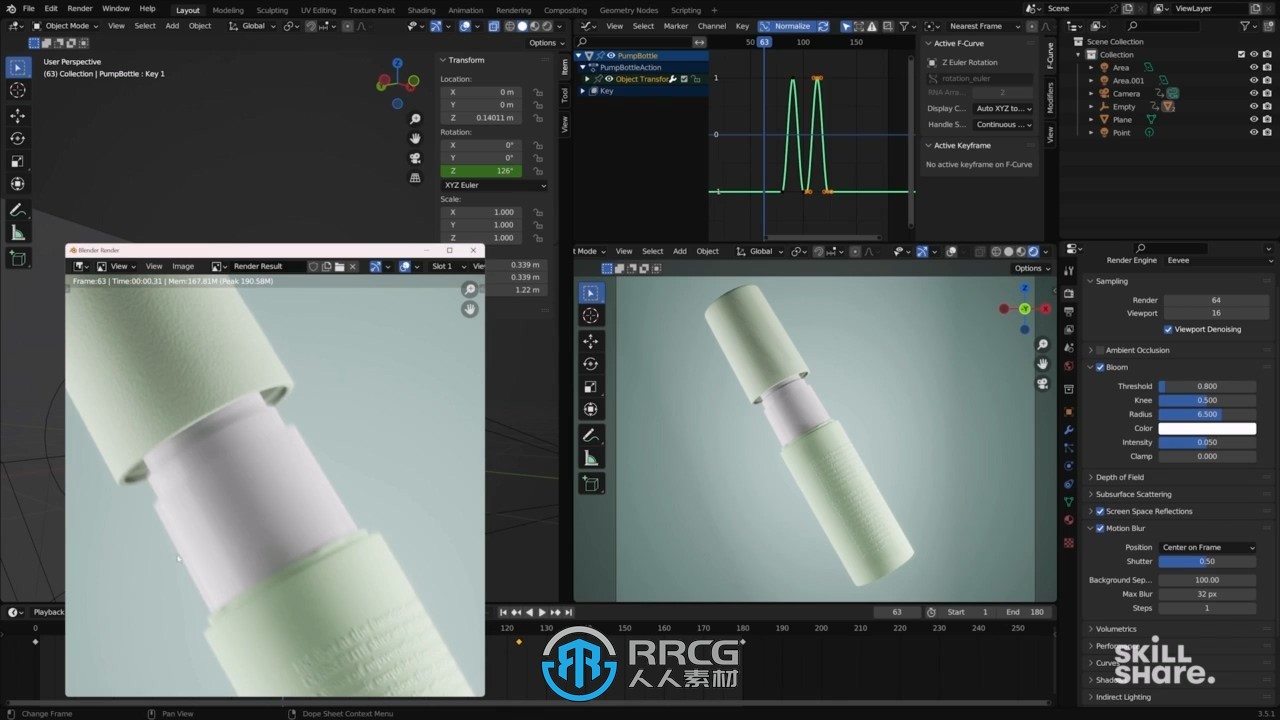Adjust the Motion Blur Shutter slider

pyautogui.click(x=1207, y=561)
